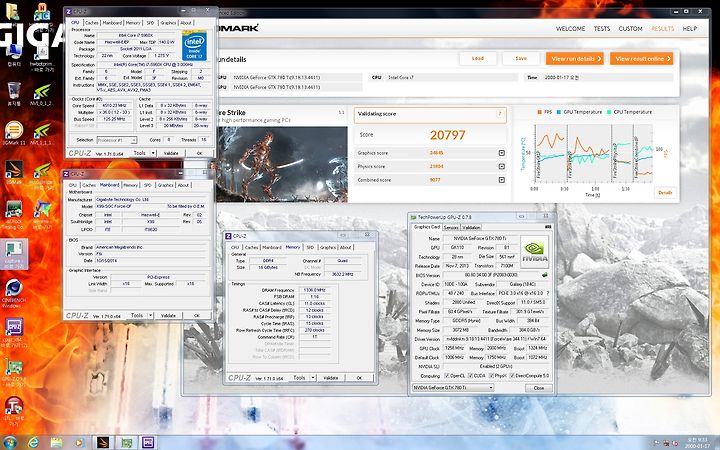720x450 pixels.
Task: Toggle the DirectCompute 5.0 checkbox in GPU-Z
Action: [512, 376]
